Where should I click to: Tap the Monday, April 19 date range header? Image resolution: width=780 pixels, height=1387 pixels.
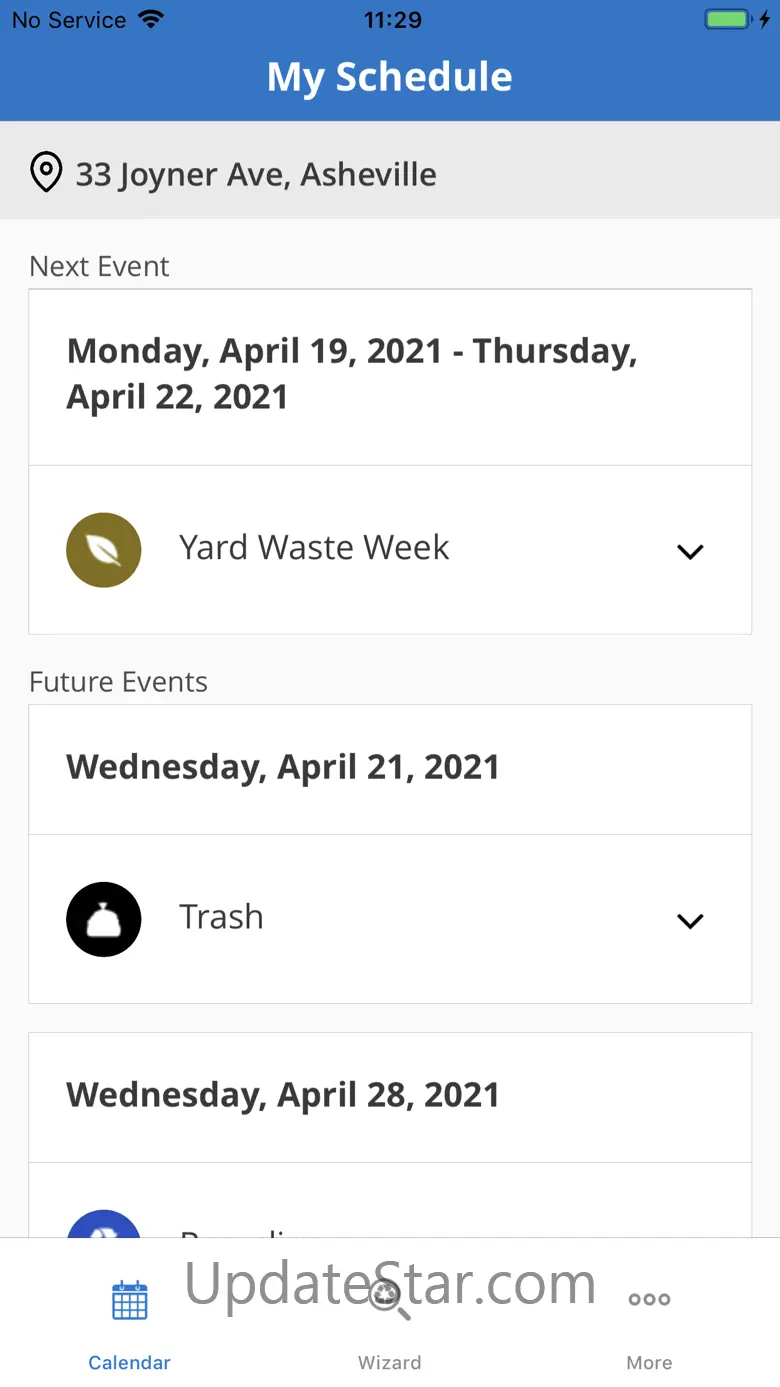tap(352, 374)
